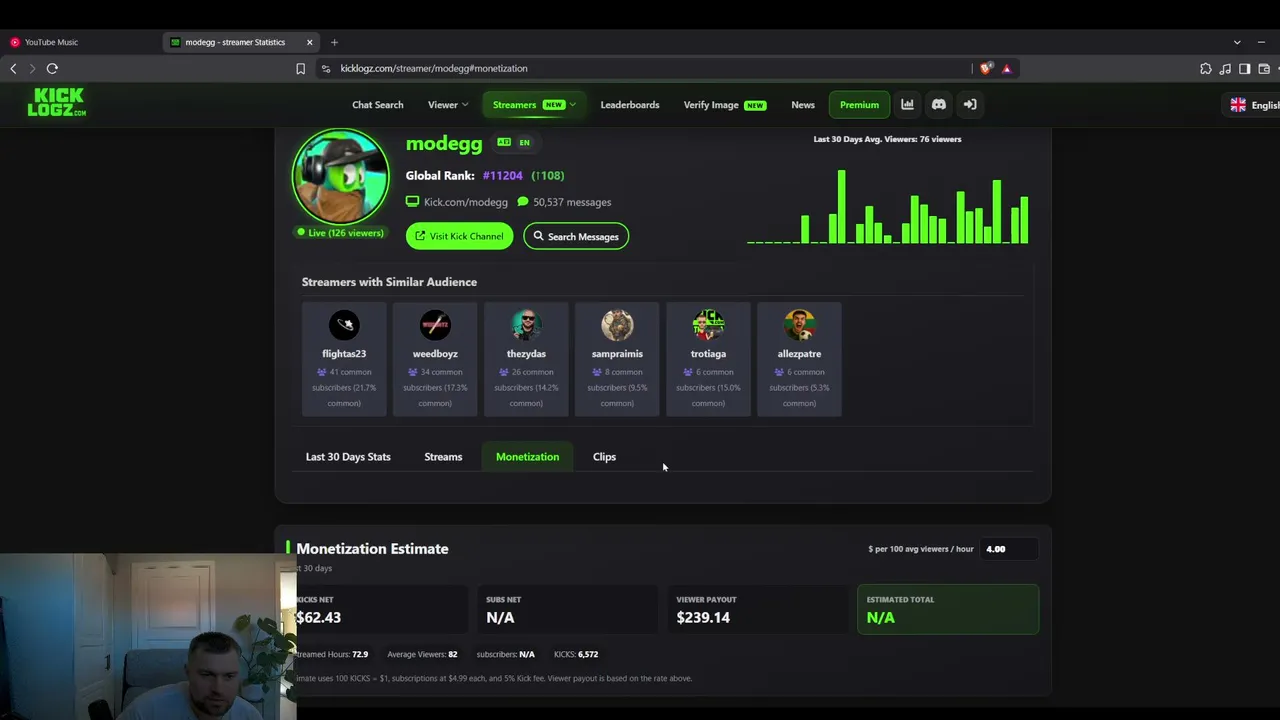This screenshot has width=1280, height=720.
Task: Open the Kick.com/modegg link
Action: (457, 202)
